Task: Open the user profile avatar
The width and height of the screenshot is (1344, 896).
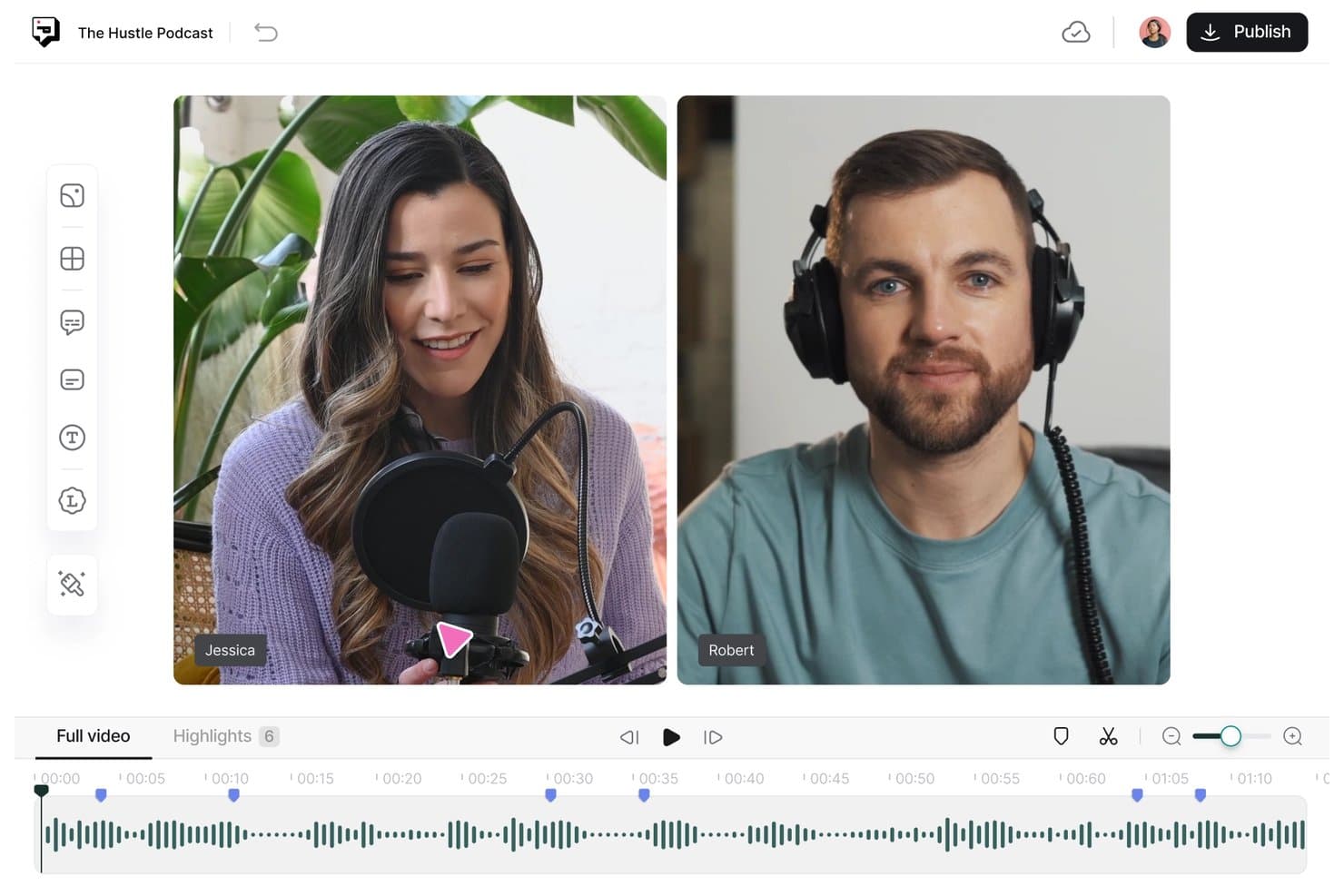Action: pos(1154,32)
